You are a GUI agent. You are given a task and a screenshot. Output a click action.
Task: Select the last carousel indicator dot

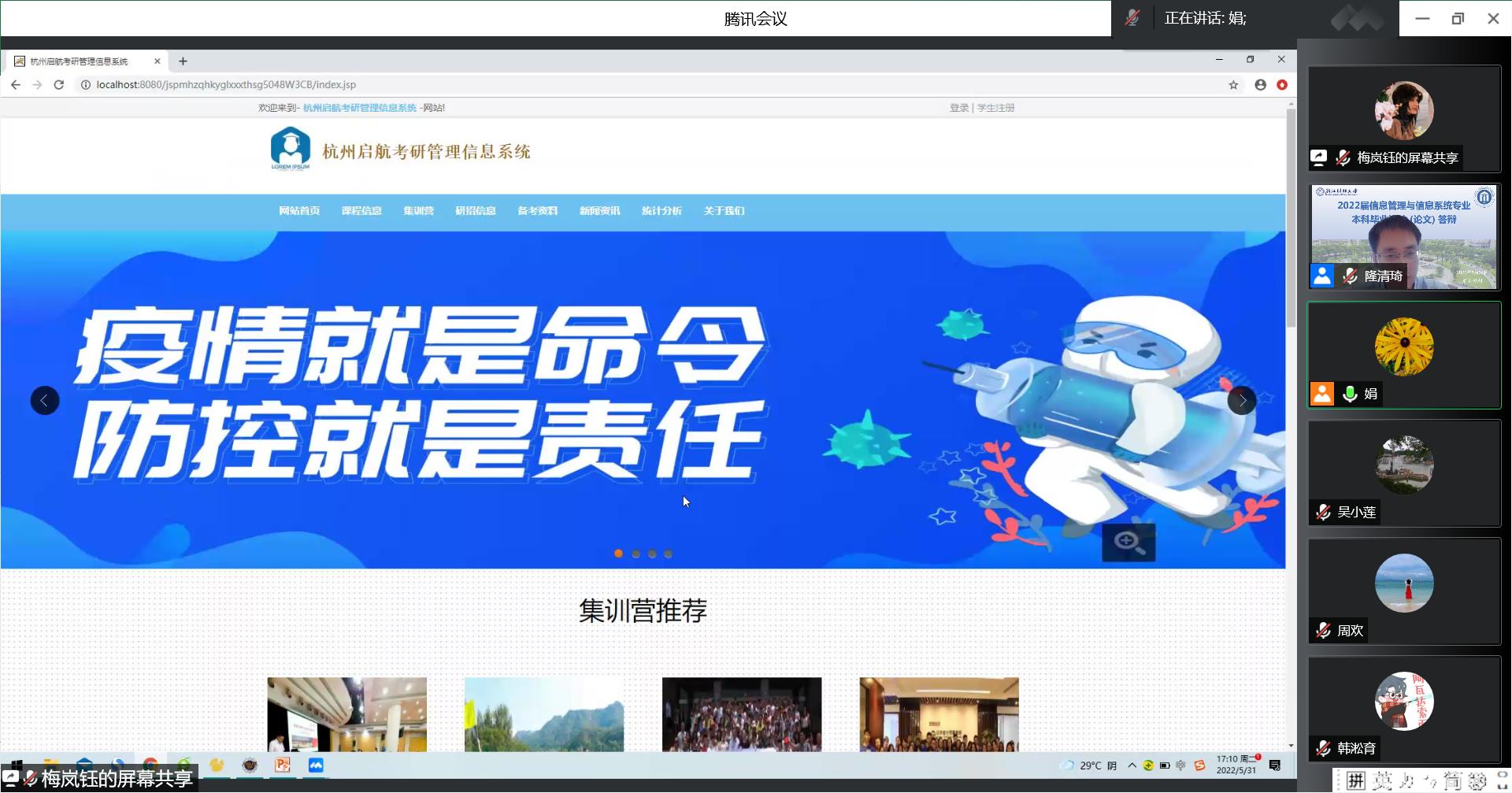[668, 554]
